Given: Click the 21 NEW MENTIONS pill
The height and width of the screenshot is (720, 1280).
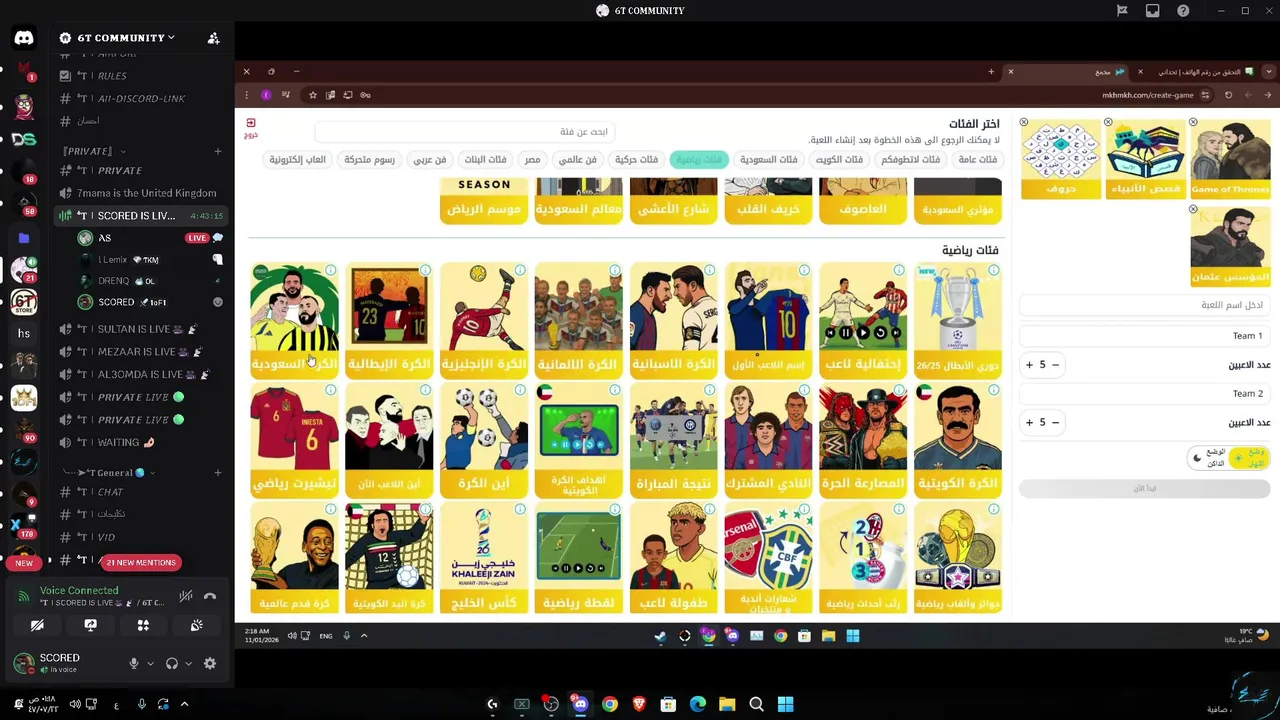Looking at the screenshot, I should pos(141,562).
